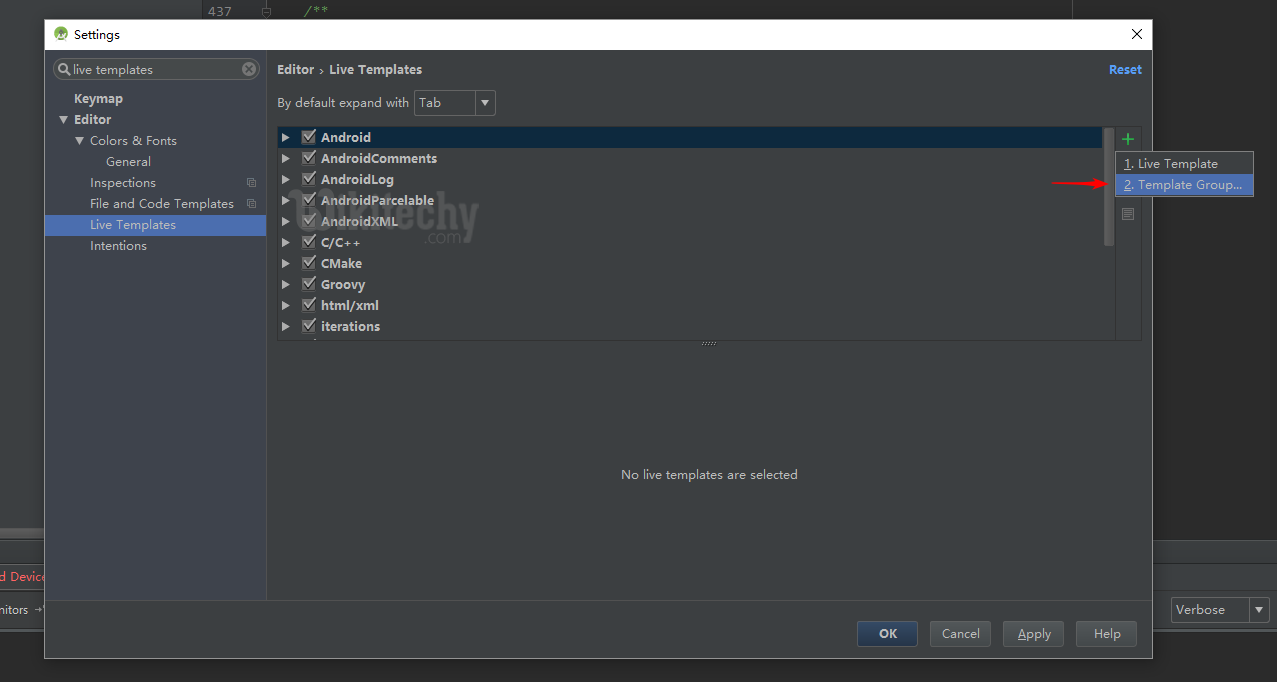This screenshot has height=682, width=1277.
Task: Click the copy icon next to Inspections
Action: click(x=251, y=182)
